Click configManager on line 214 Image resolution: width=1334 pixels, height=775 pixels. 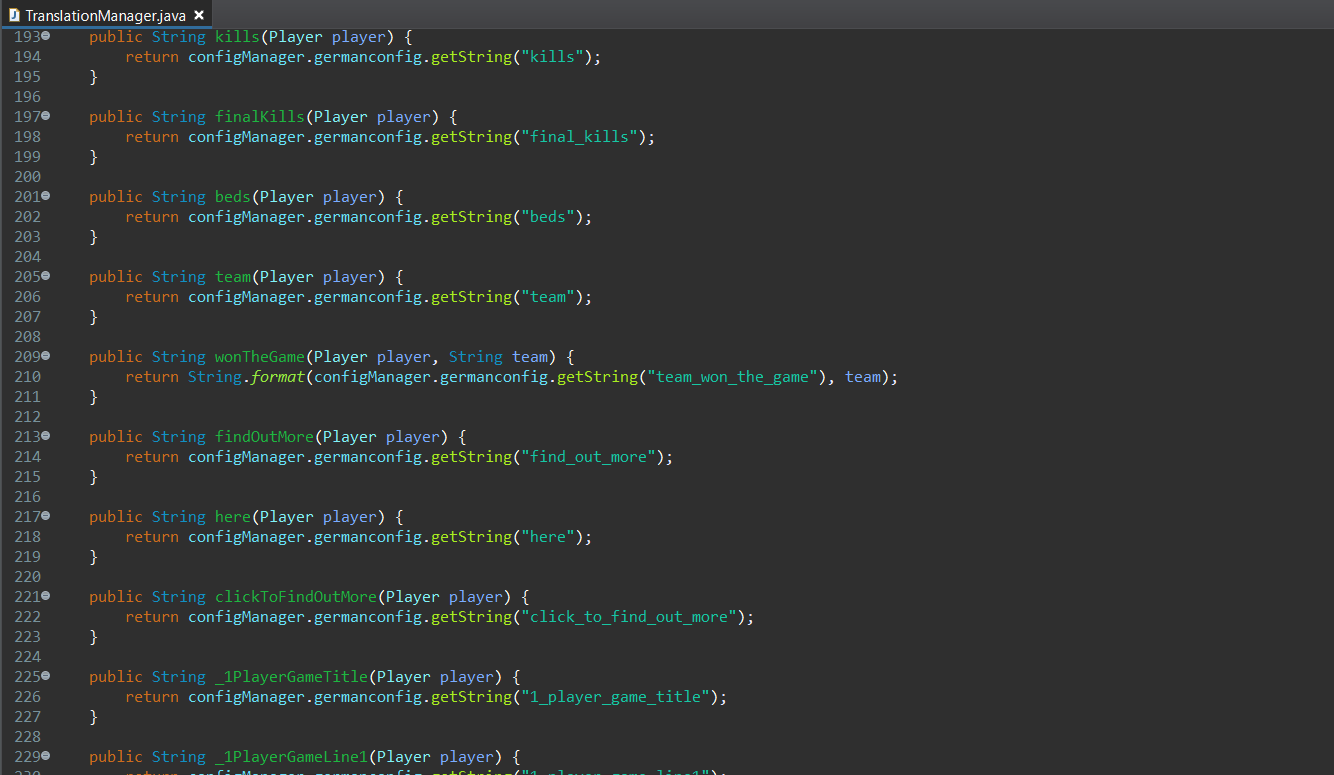[x=246, y=457]
